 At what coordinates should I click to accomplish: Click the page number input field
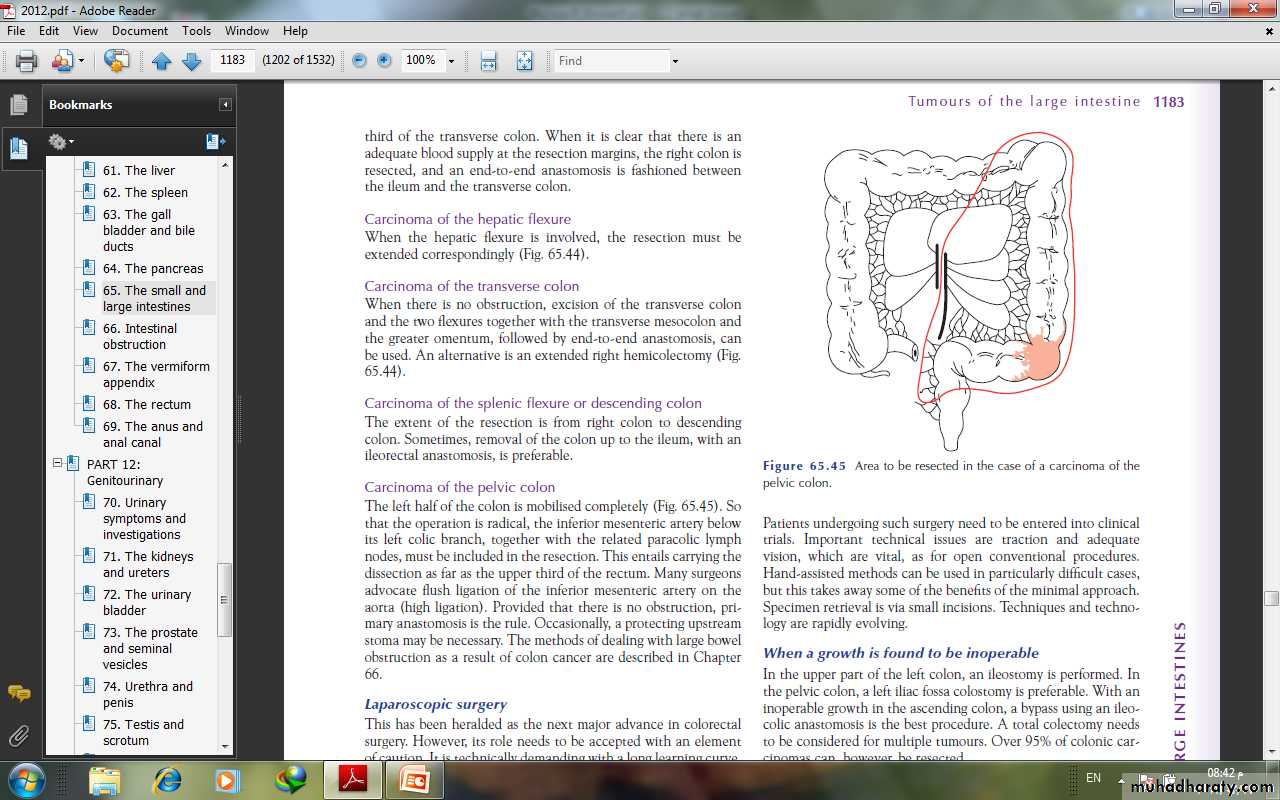click(232, 60)
